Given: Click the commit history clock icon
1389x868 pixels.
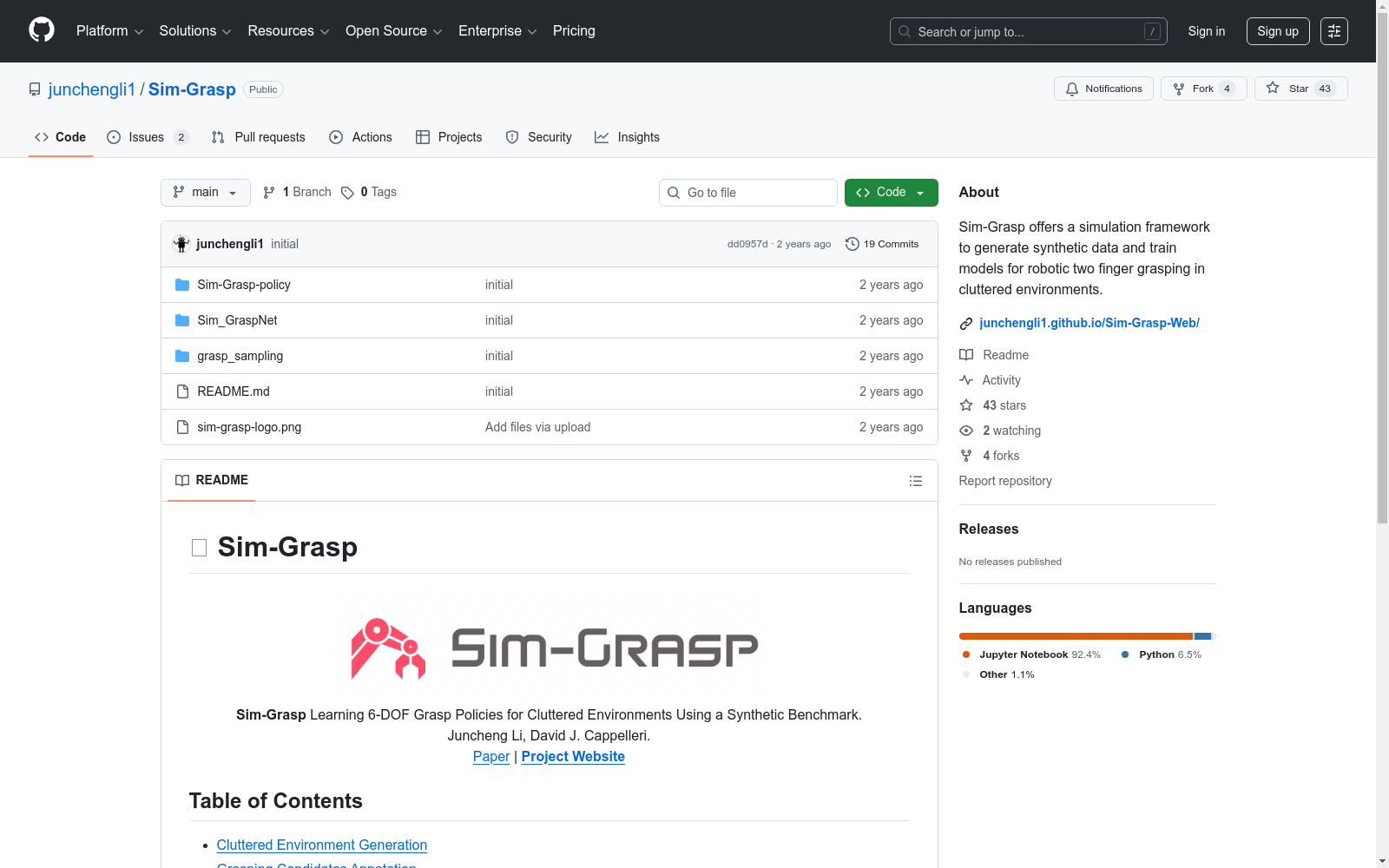Looking at the screenshot, I should pyautogui.click(x=852, y=244).
